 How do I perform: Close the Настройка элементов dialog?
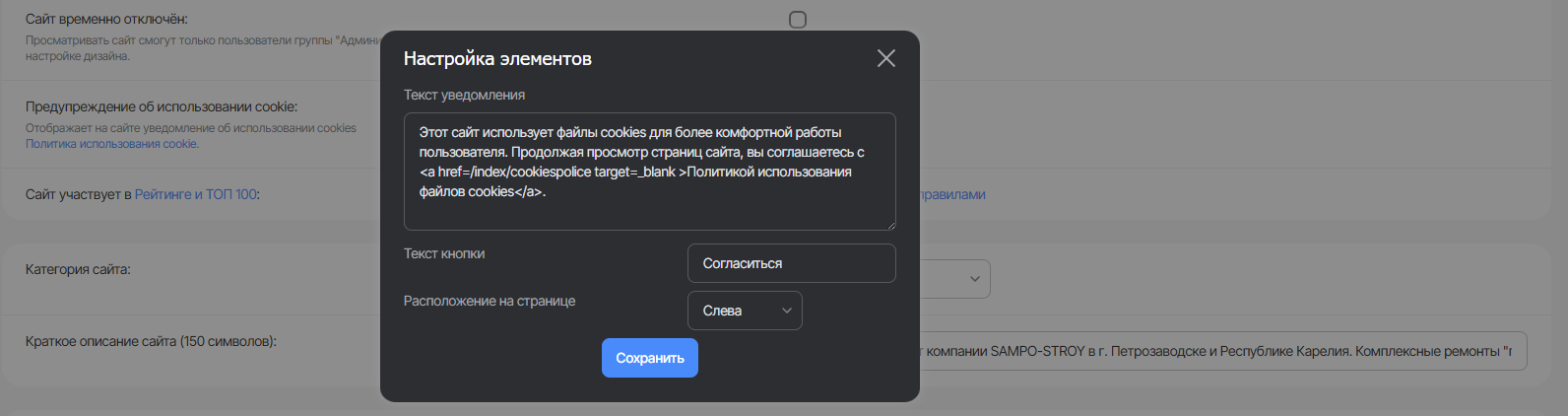[886, 59]
